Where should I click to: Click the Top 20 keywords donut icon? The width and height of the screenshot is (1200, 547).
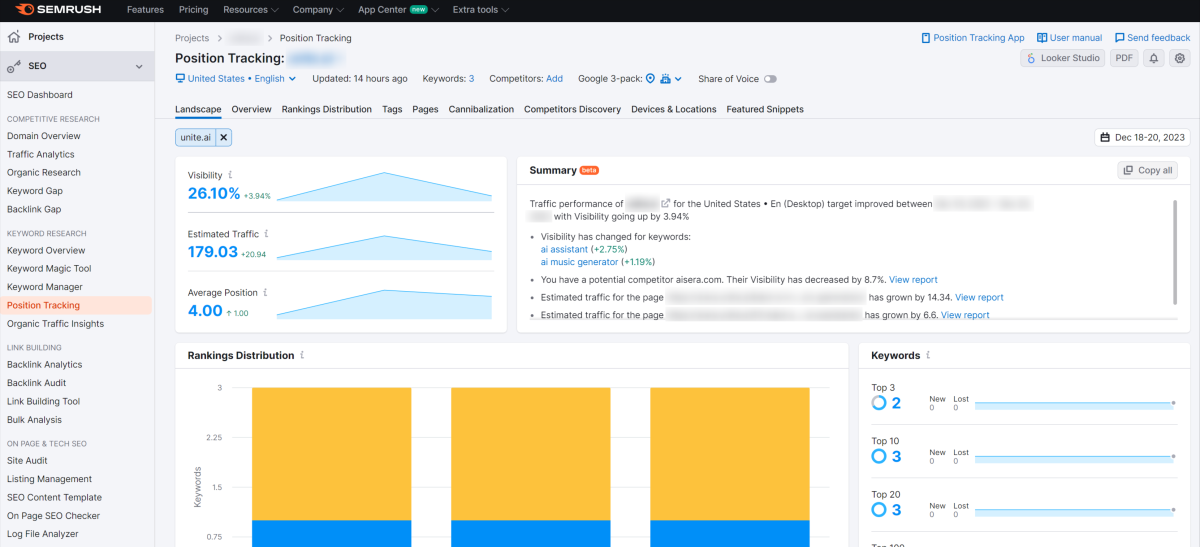pyautogui.click(x=879, y=509)
